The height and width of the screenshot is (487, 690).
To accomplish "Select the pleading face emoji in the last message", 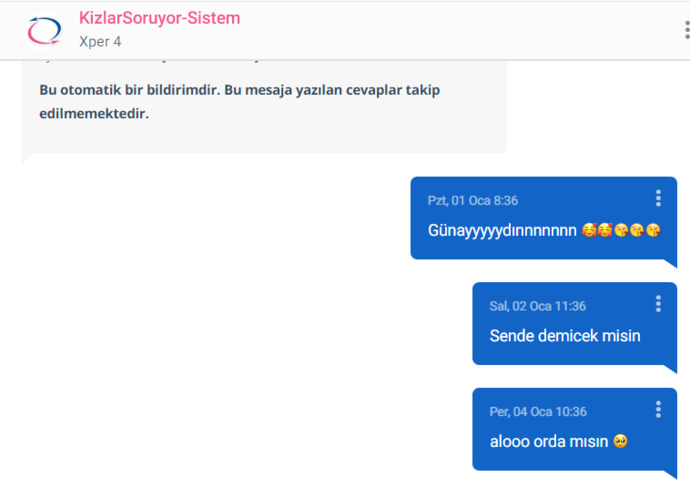I will coord(620,441).
